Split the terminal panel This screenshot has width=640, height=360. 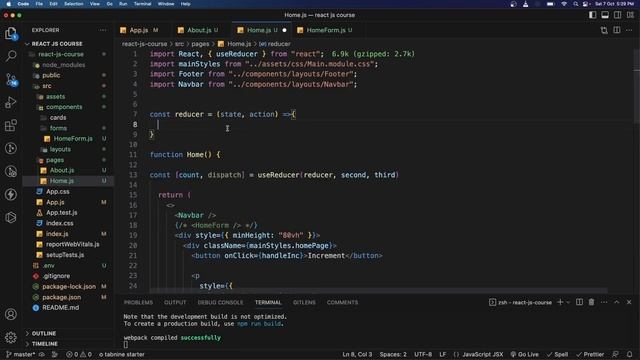coord(579,302)
